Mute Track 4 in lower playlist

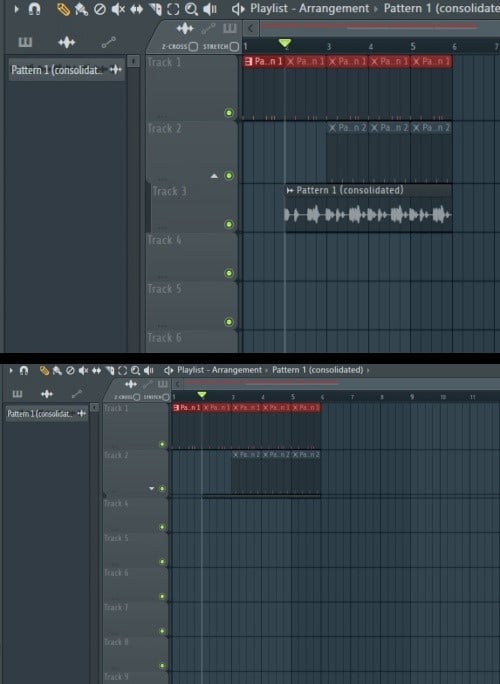click(162, 527)
